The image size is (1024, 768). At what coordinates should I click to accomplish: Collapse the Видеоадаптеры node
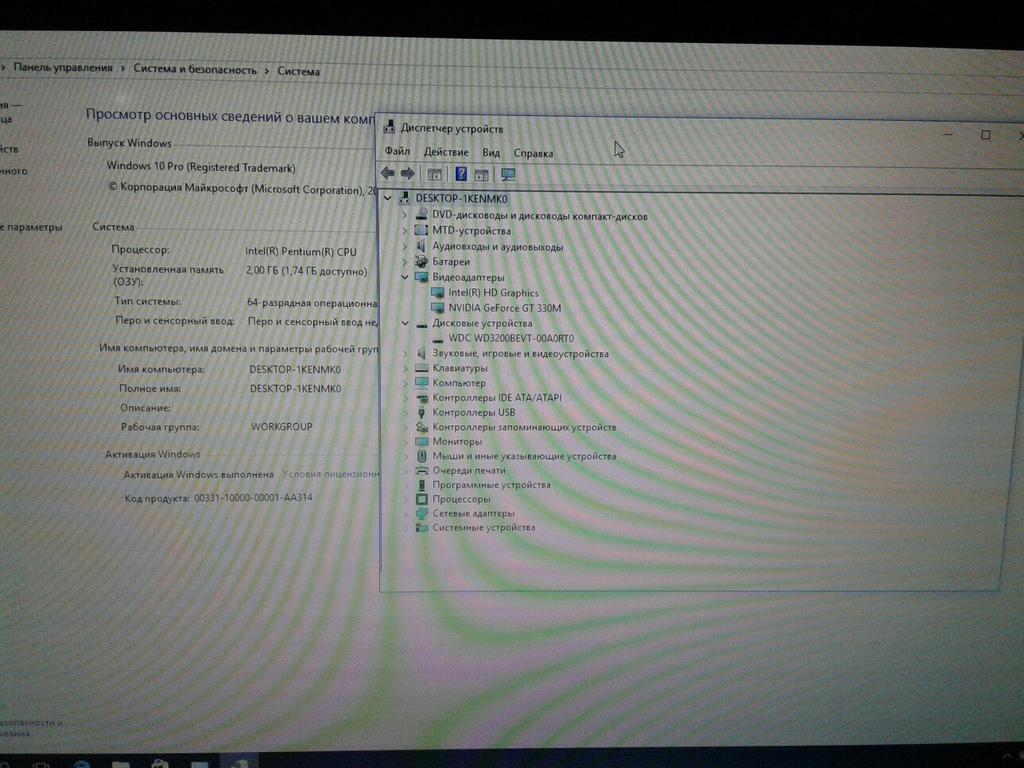pos(404,277)
